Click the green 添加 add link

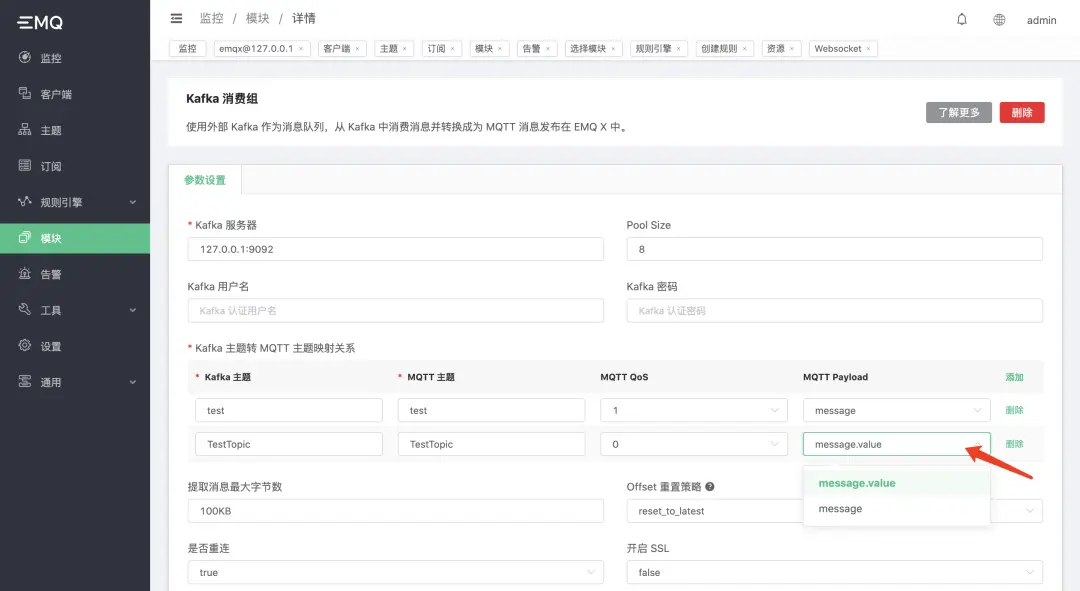(x=1014, y=377)
